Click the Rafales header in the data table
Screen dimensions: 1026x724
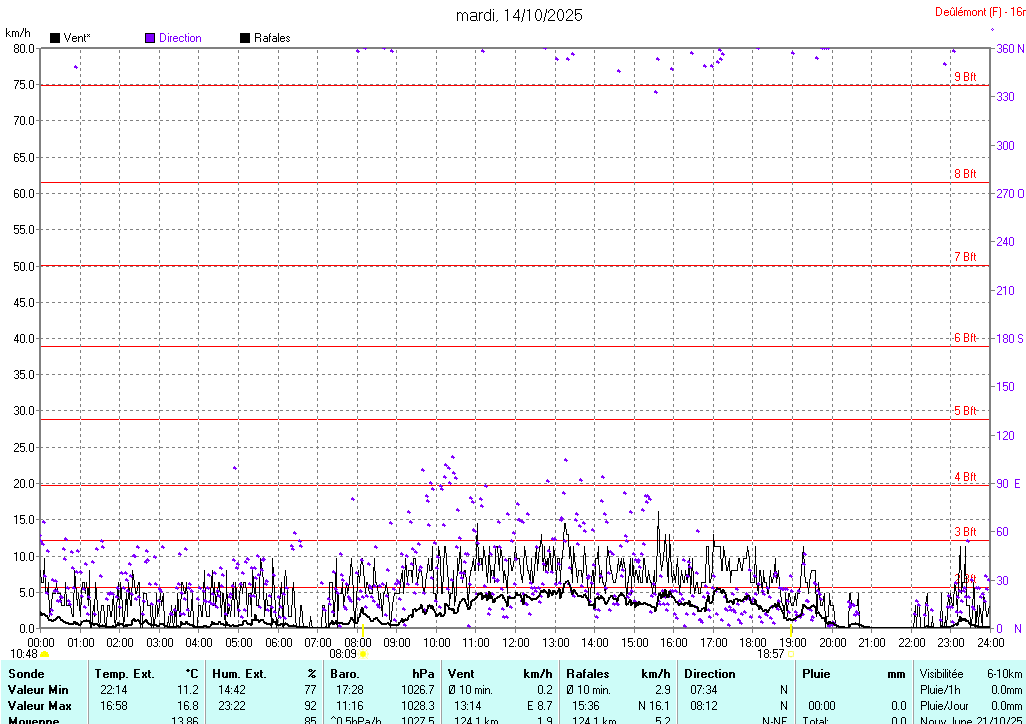(x=588, y=674)
